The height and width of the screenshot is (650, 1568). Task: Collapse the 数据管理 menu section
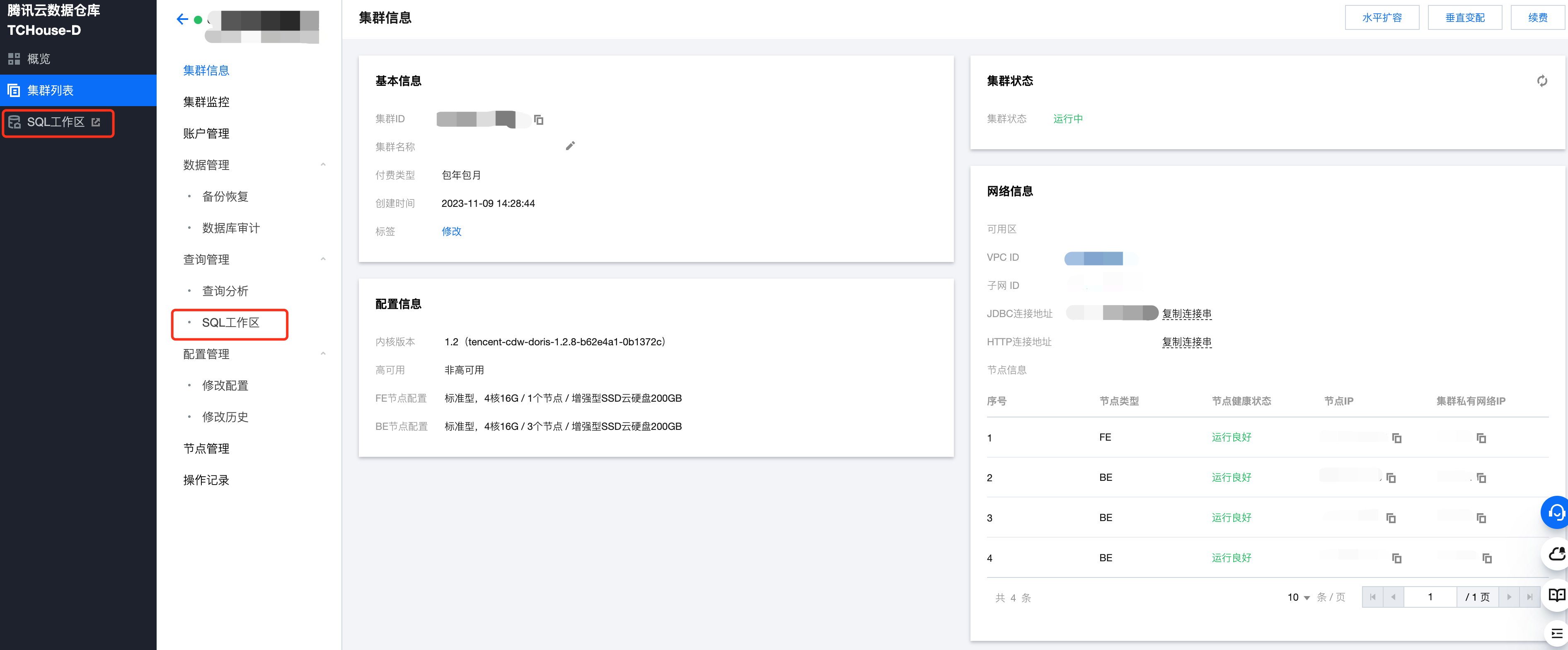pyautogui.click(x=323, y=165)
